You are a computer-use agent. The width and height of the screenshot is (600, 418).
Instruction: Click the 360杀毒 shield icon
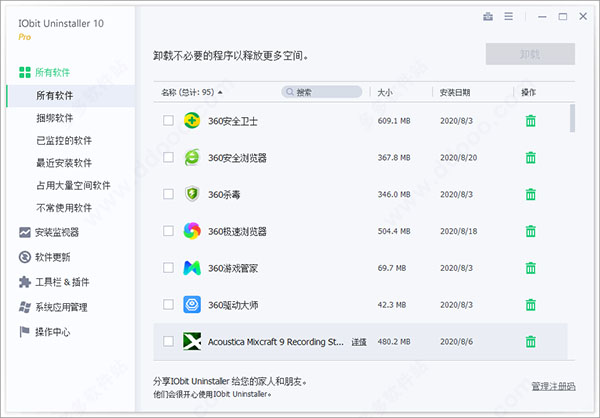tap(192, 194)
